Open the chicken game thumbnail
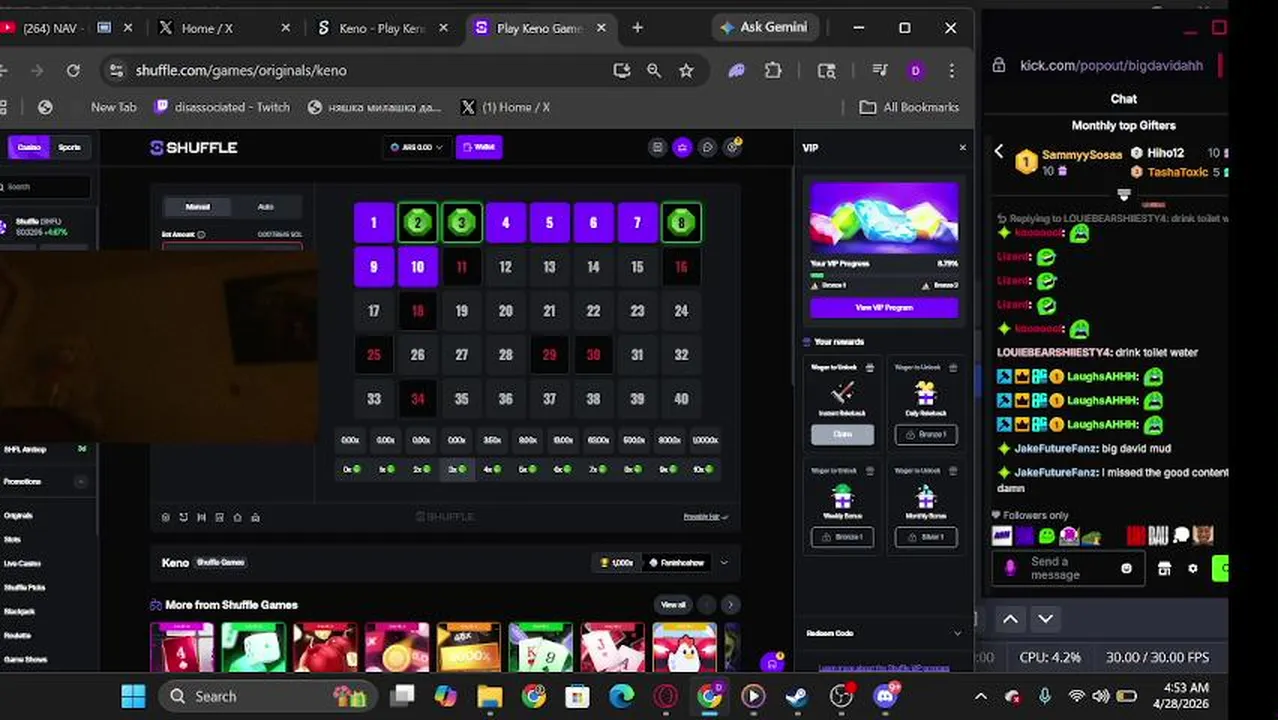The image size is (1278, 720). [x=685, y=648]
